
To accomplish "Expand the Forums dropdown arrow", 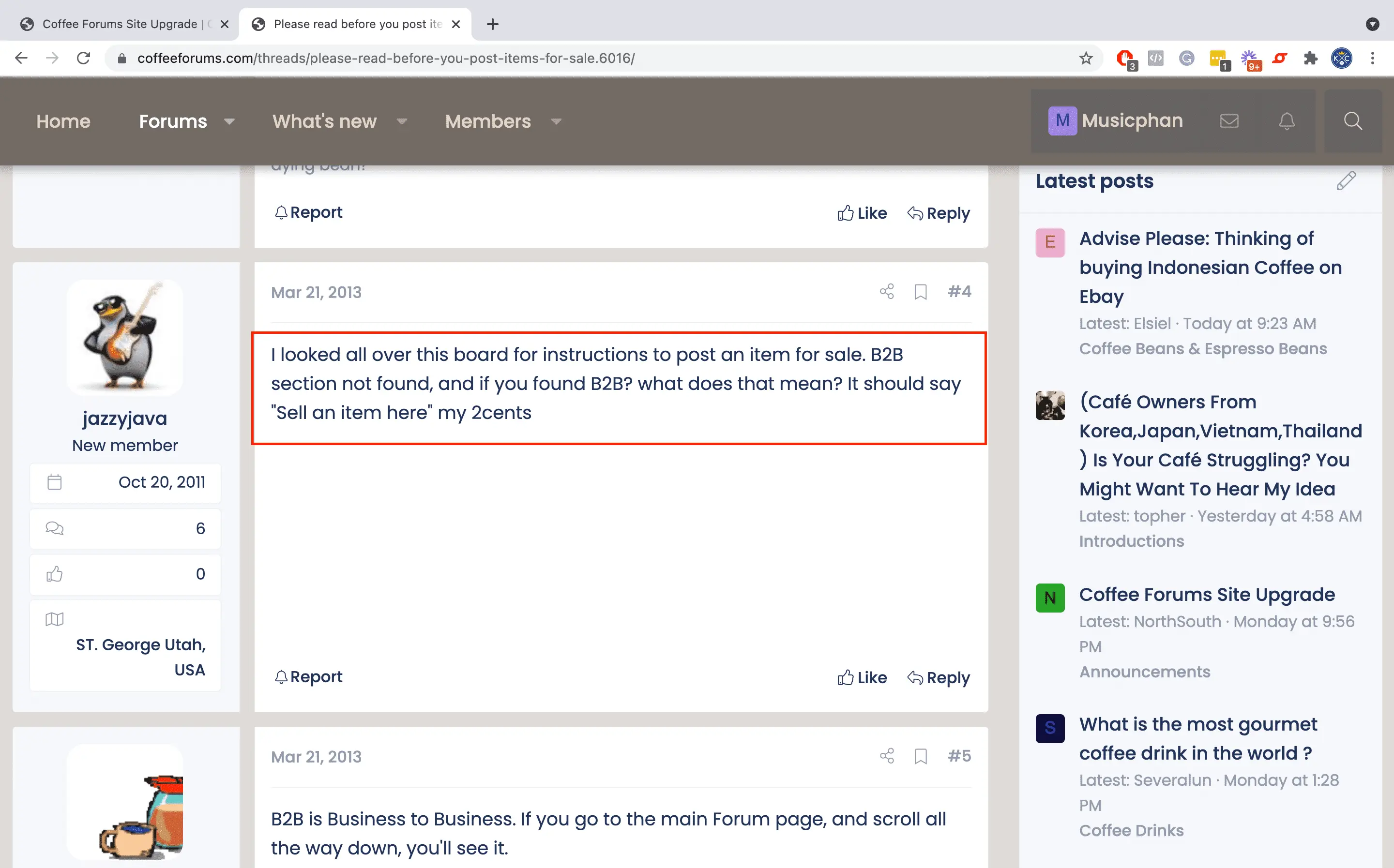I will (x=229, y=122).
